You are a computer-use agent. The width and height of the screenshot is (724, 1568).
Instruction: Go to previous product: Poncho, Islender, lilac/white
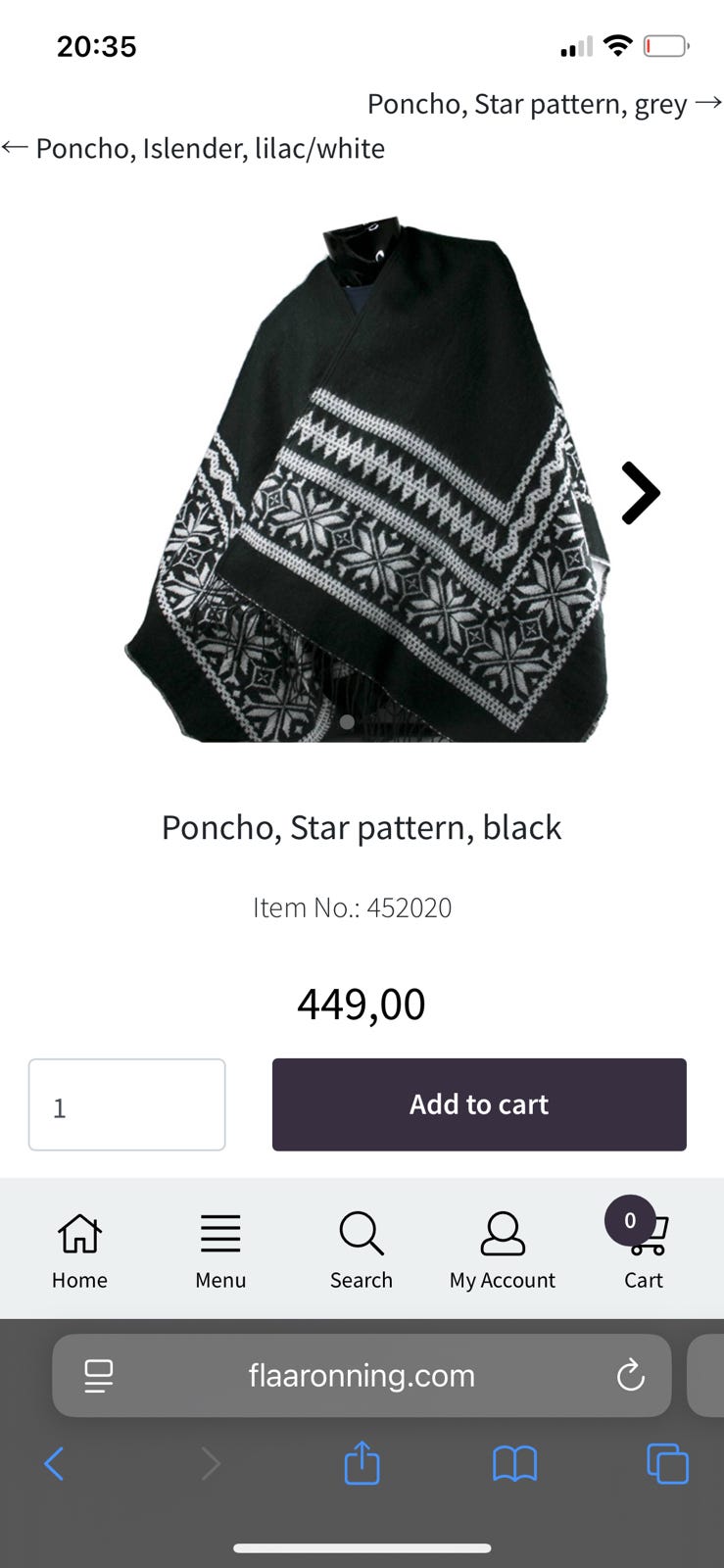click(194, 149)
